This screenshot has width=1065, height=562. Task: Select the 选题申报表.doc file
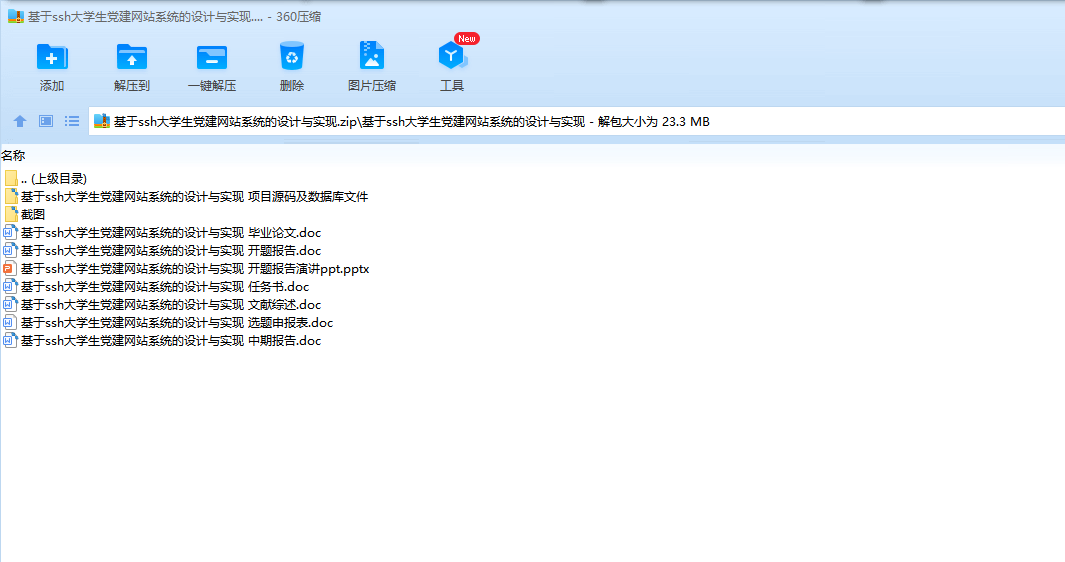168,323
